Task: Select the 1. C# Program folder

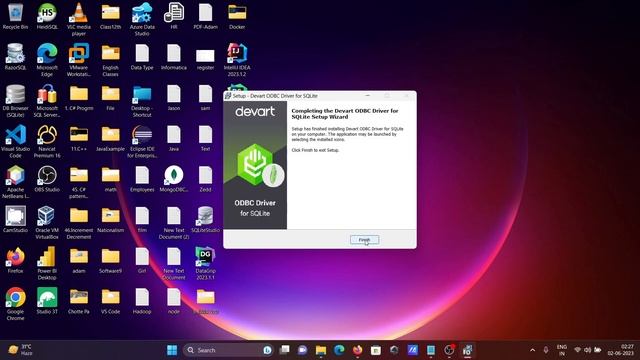Action: click(79, 98)
